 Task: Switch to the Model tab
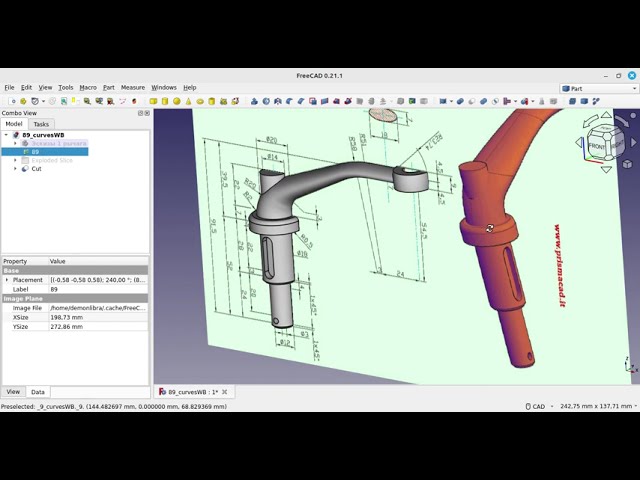14,124
